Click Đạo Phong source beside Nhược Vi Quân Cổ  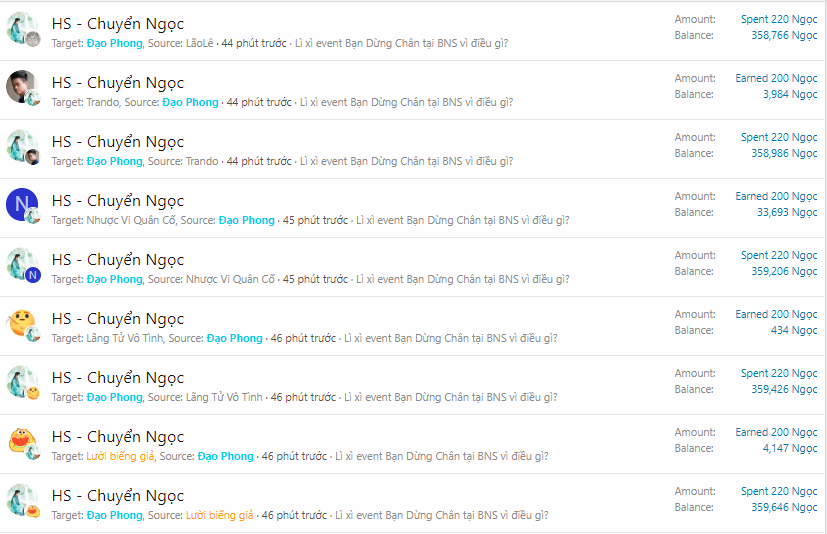tap(247, 221)
